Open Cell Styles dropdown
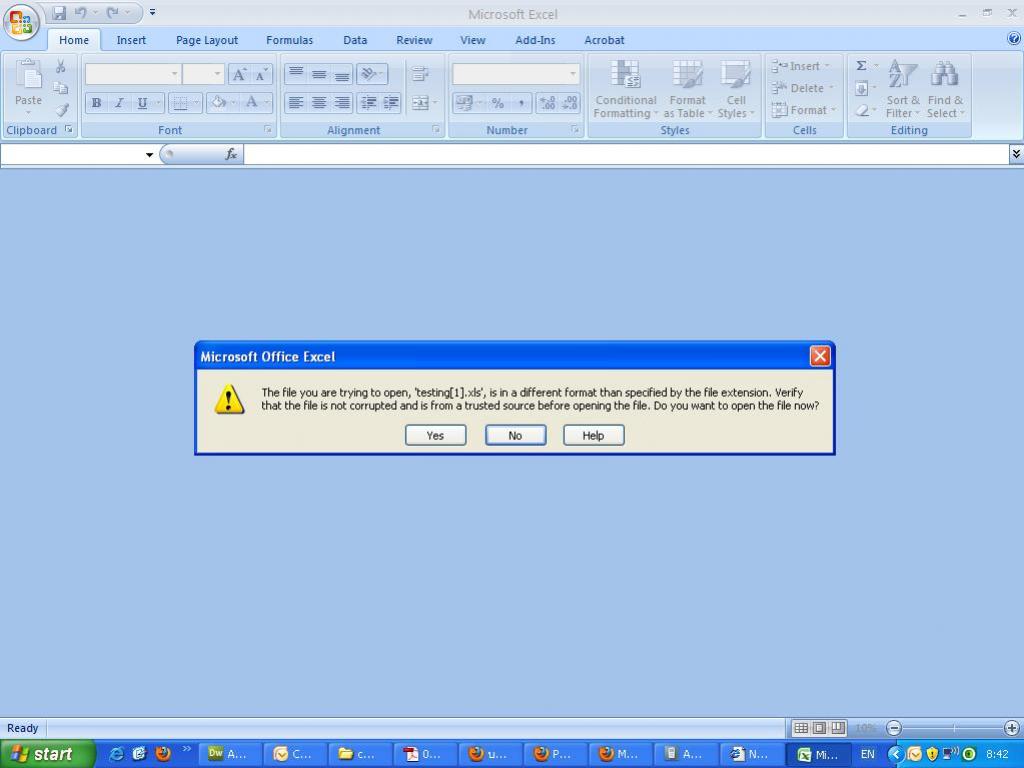The image size is (1024, 768). pyautogui.click(x=735, y=89)
